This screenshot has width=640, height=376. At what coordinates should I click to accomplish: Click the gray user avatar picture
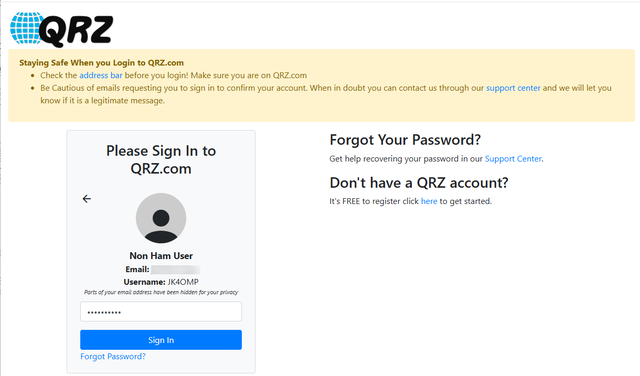161,218
